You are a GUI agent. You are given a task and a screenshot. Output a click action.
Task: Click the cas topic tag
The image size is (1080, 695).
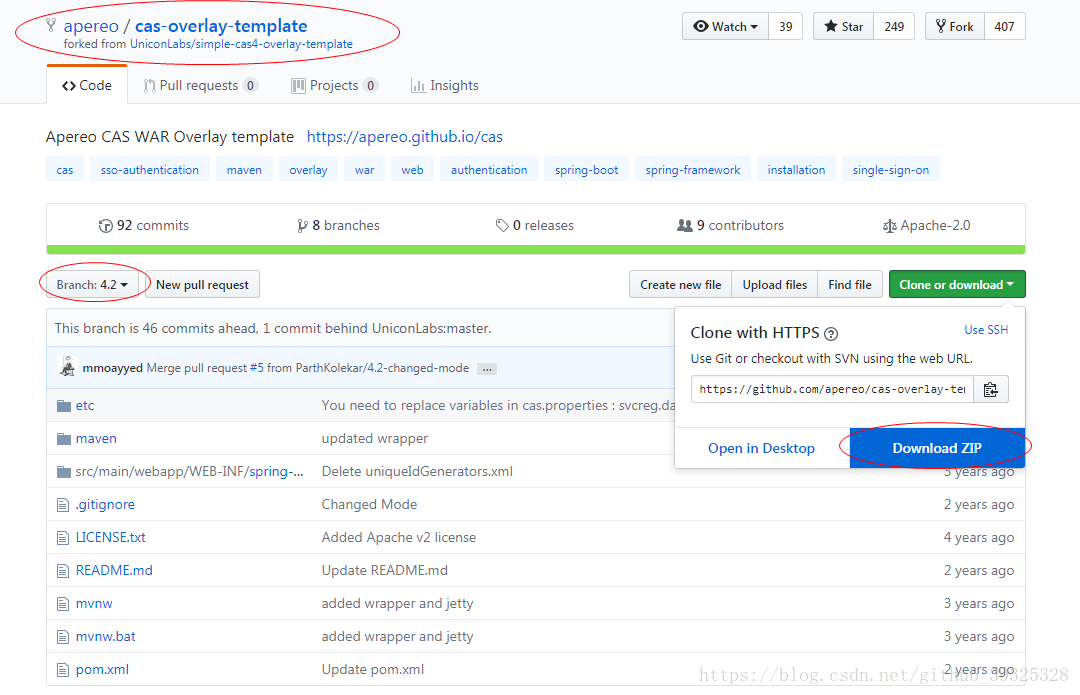pos(65,169)
